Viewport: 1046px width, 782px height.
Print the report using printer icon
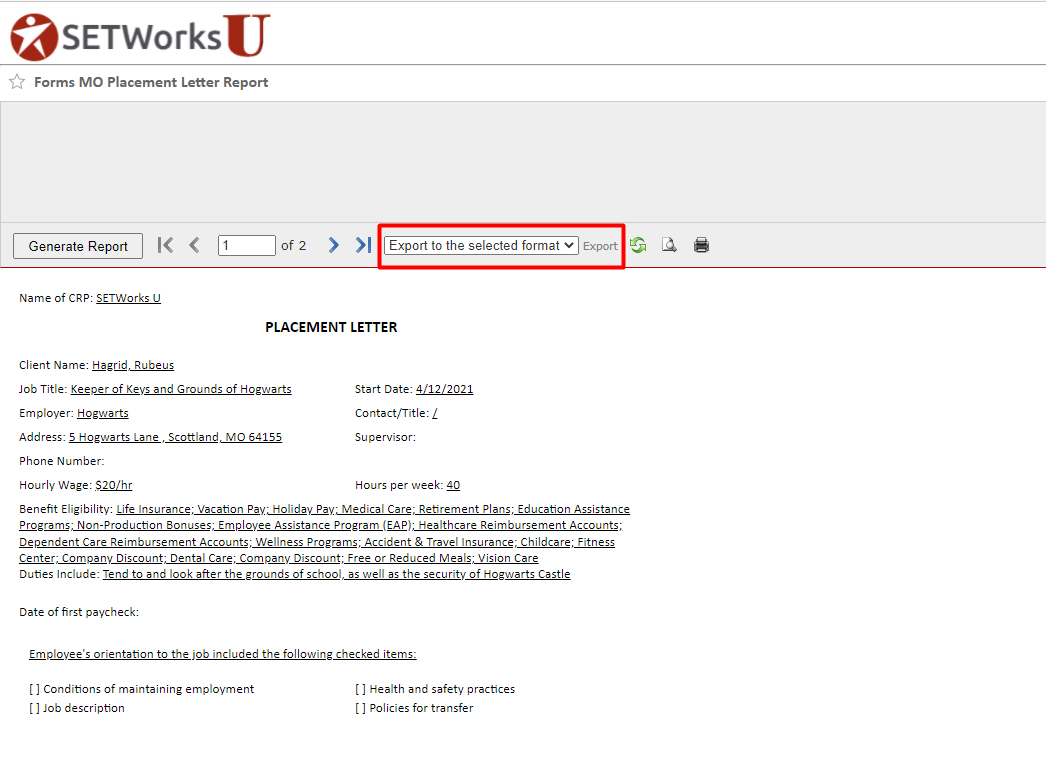point(701,246)
